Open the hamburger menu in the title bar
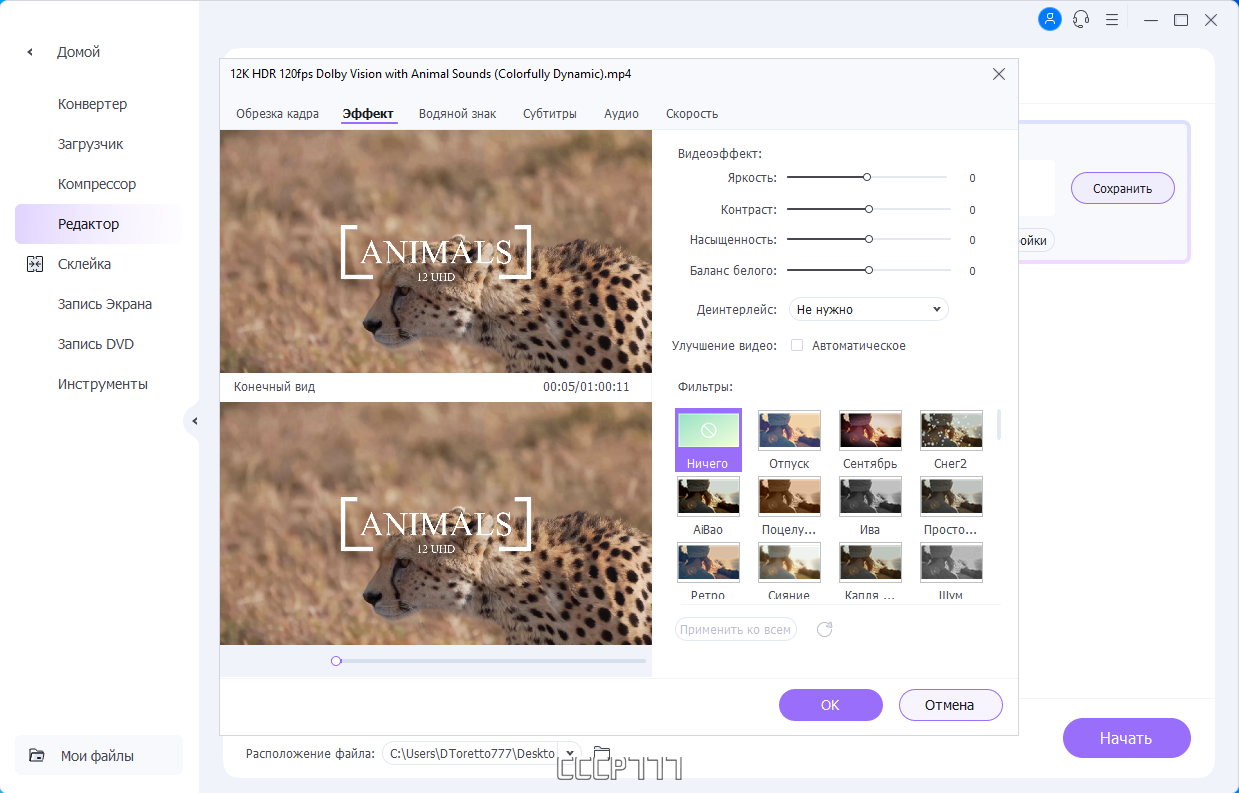This screenshot has width=1239, height=793. point(1112,19)
